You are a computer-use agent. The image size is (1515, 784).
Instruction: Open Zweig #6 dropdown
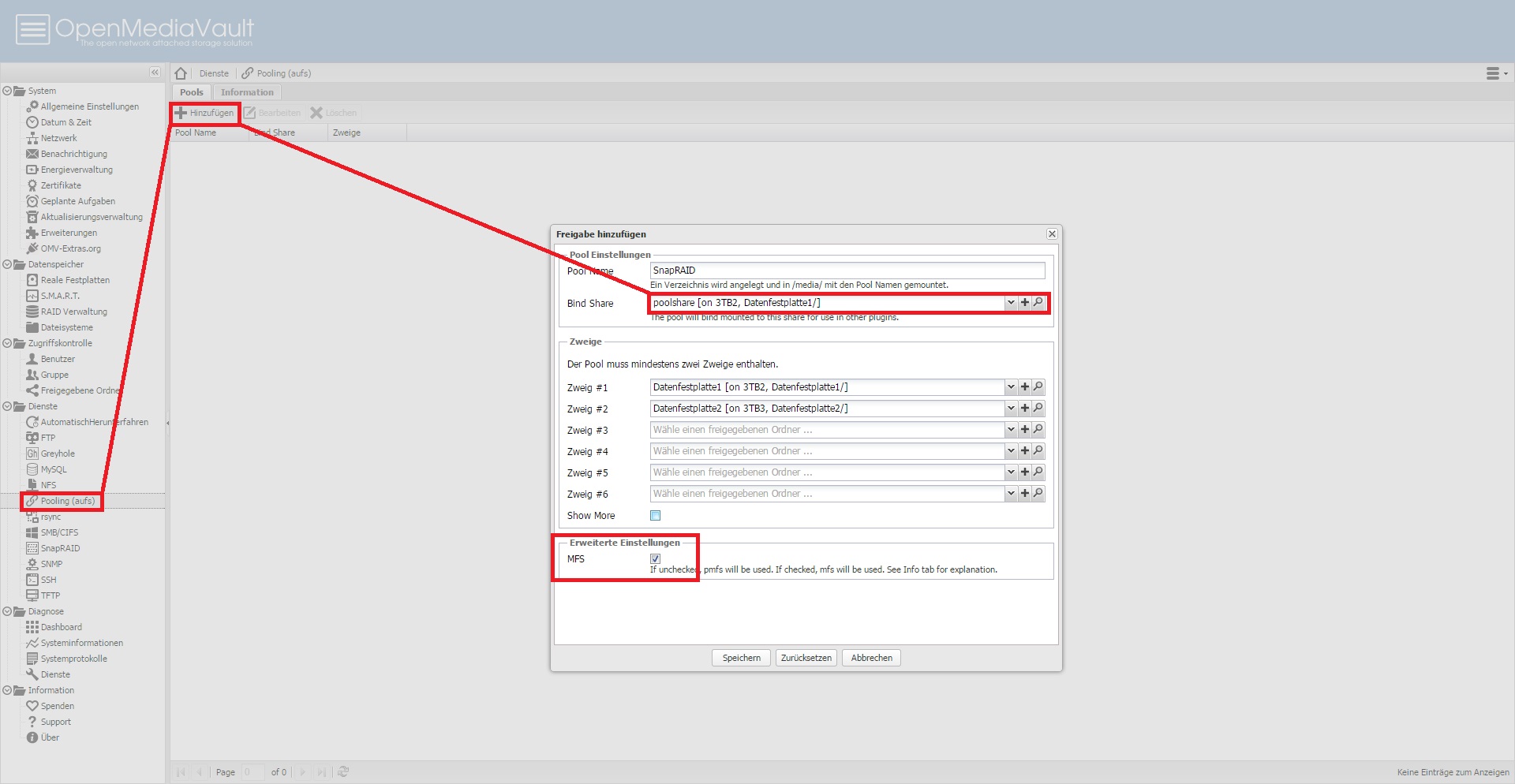pyautogui.click(x=1011, y=493)
